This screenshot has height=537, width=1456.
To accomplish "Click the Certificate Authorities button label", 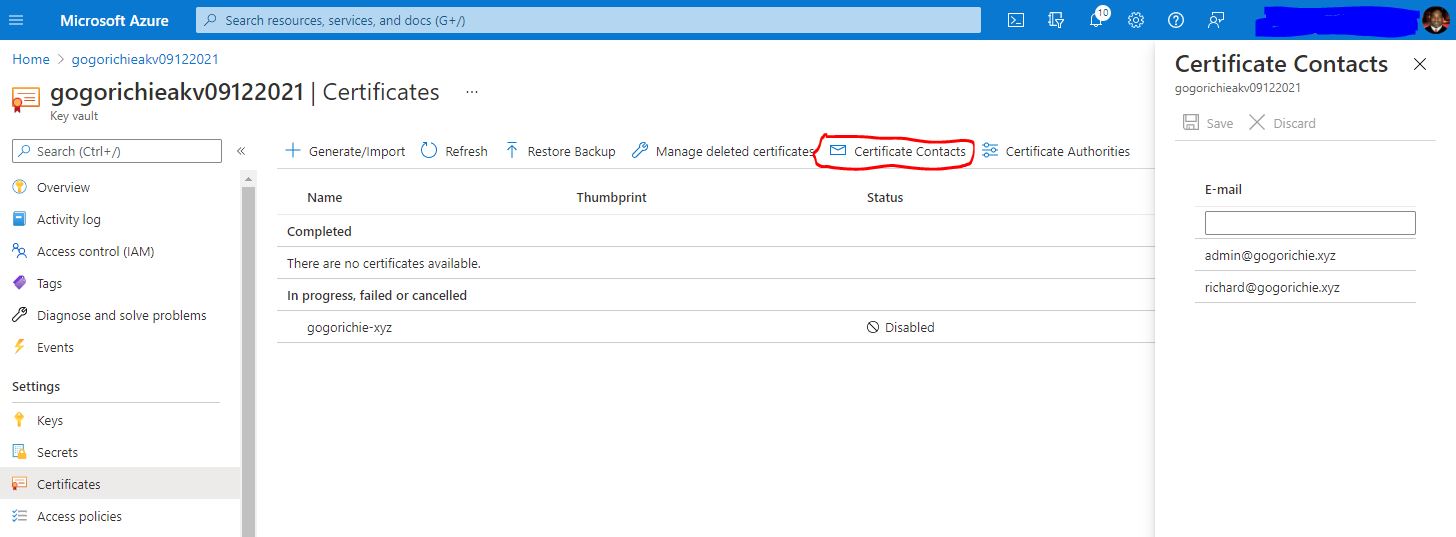I will pos(1067,152).
